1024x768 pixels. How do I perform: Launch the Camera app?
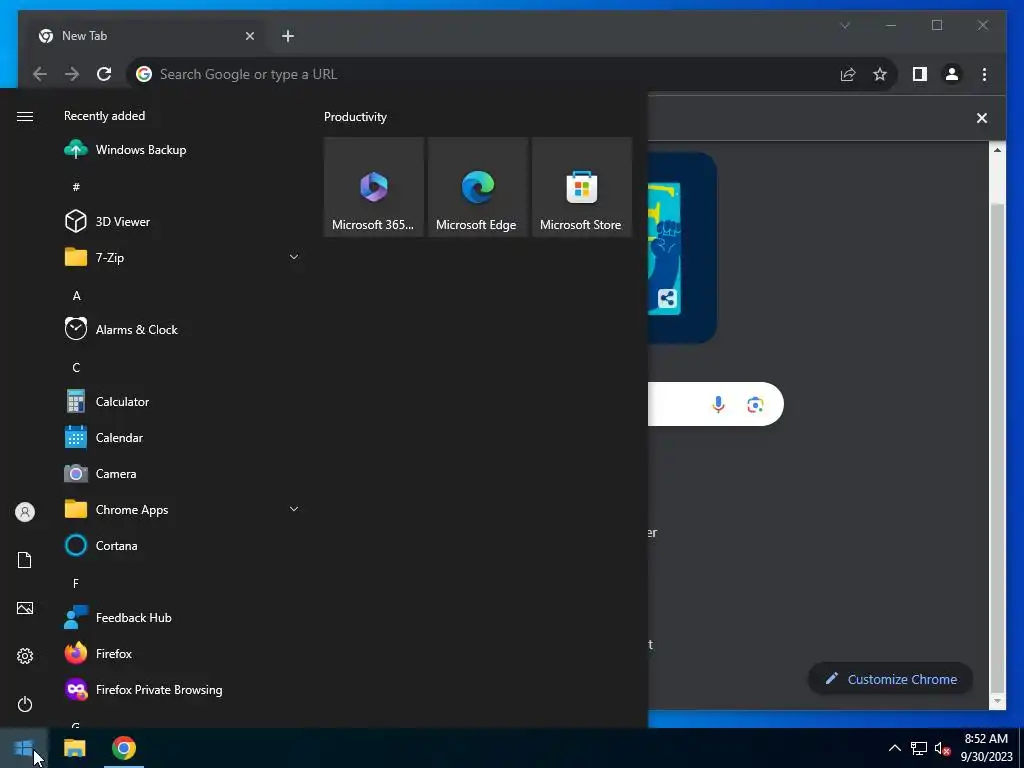182,473
